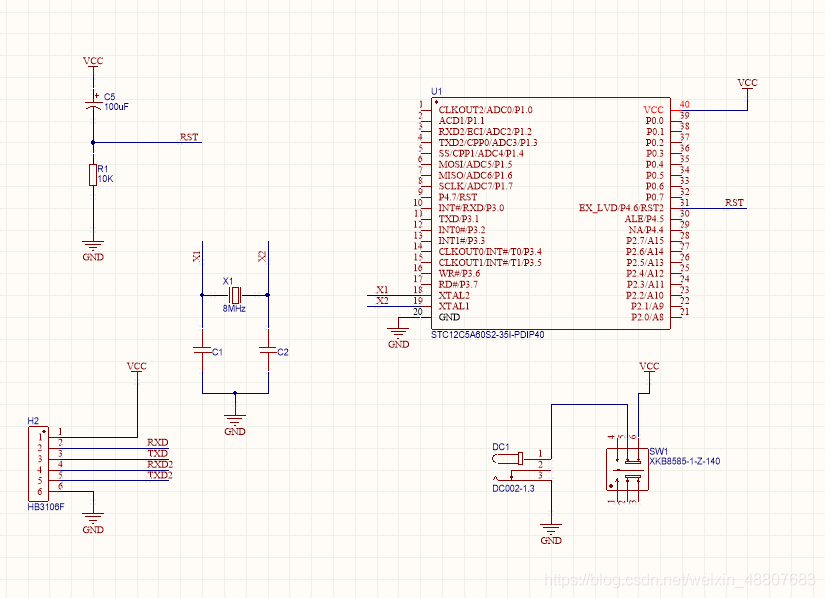Select pin name MOSI/ADC5/P1.5 on U1
The width and height of the screenshot is (825, 598).
[x=475, y=165]
